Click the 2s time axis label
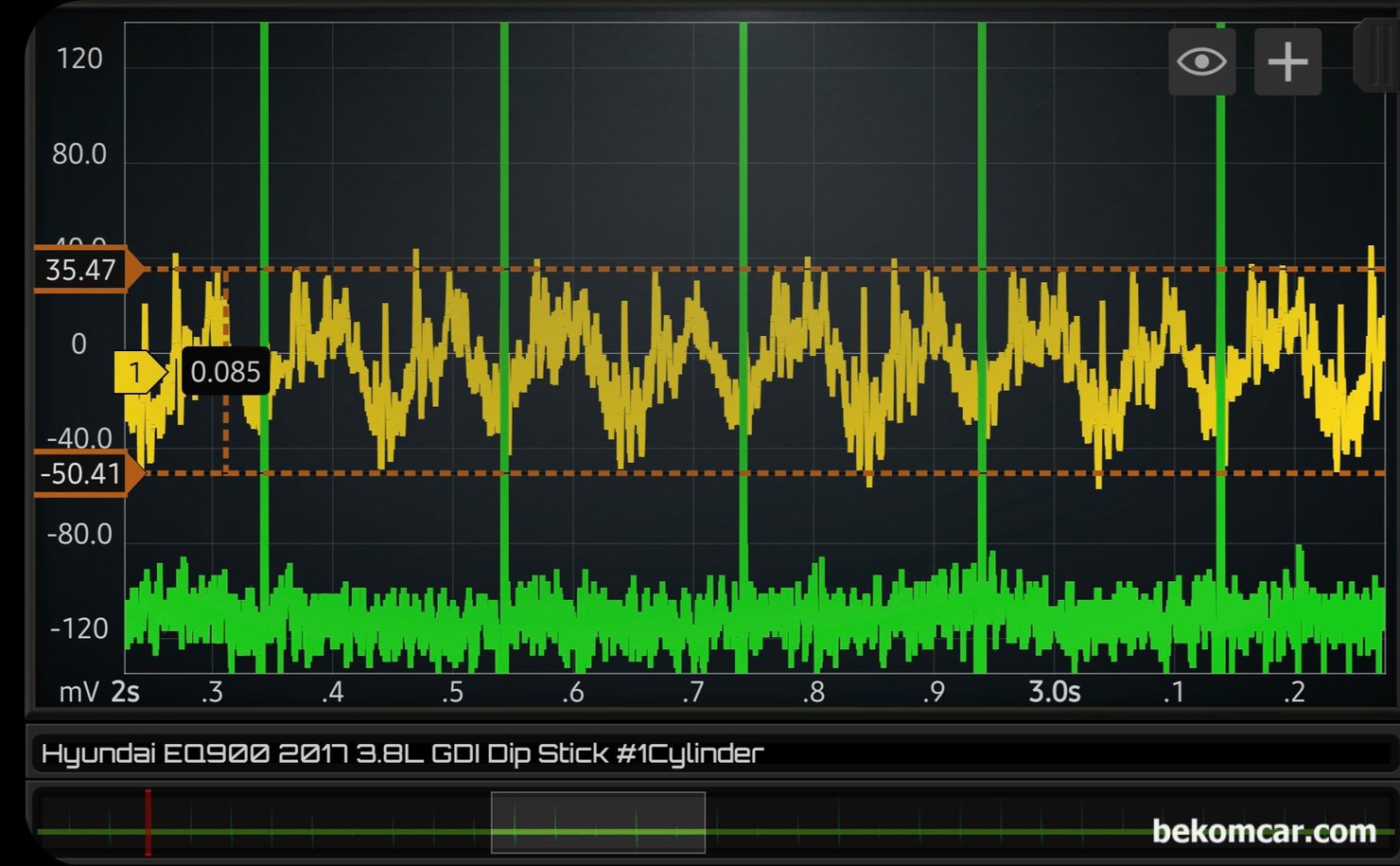 point(126,692)
